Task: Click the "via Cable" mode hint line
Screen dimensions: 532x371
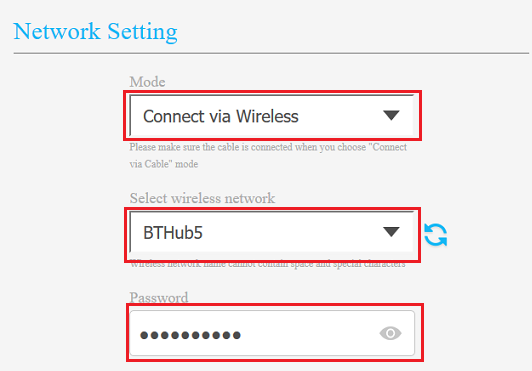Action: click(x=164, y=164)
